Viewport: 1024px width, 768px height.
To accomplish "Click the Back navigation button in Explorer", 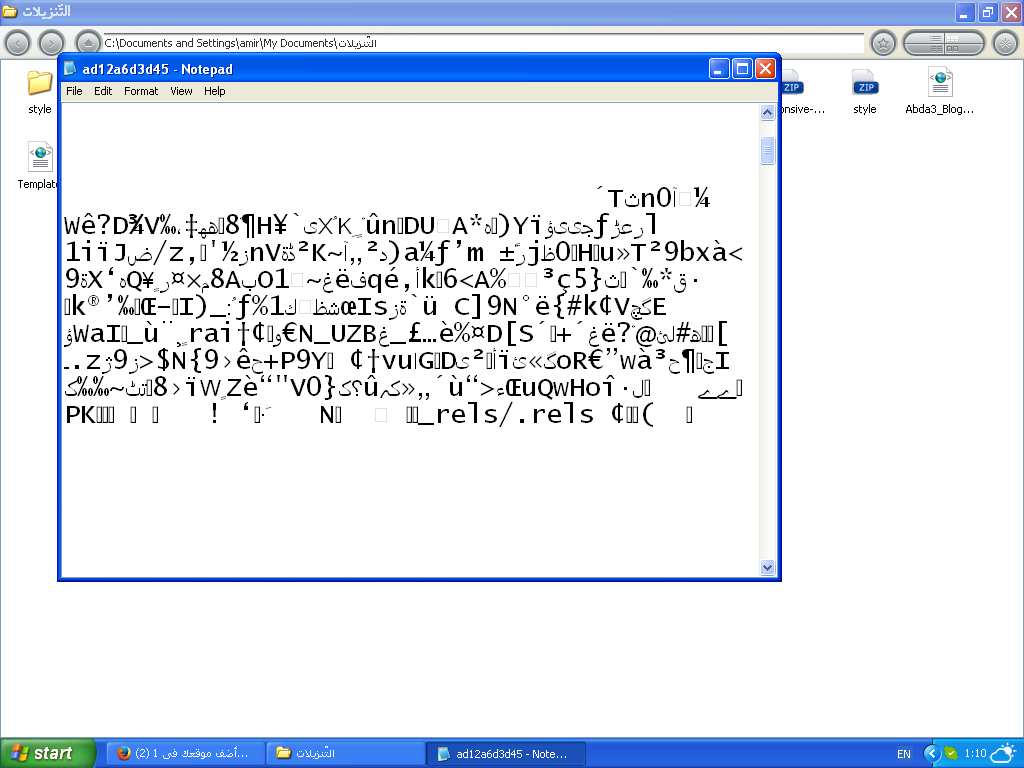I will (18, 43).
